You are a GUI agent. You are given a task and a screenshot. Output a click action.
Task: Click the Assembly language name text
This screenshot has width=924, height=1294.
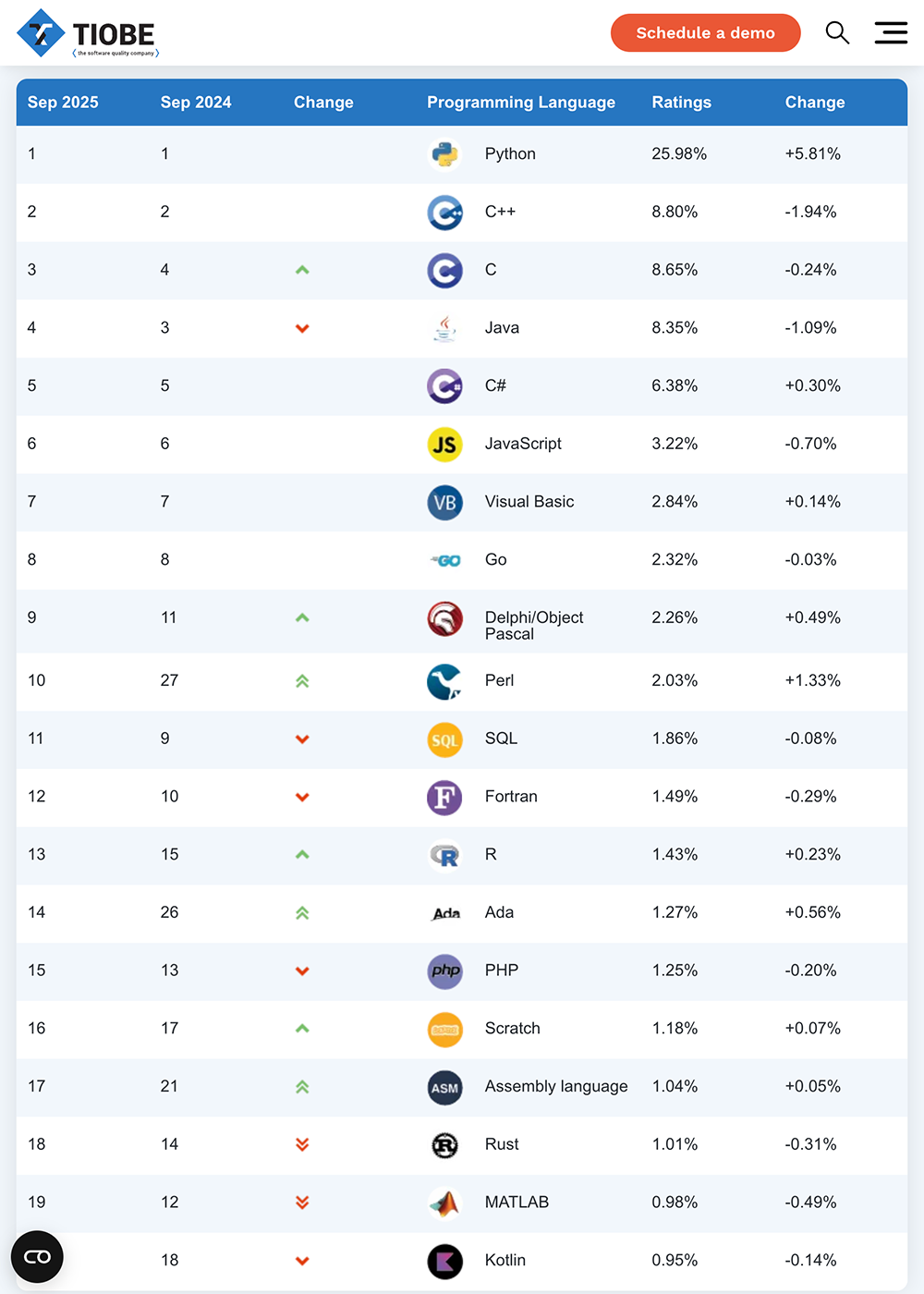(555, 1086)
